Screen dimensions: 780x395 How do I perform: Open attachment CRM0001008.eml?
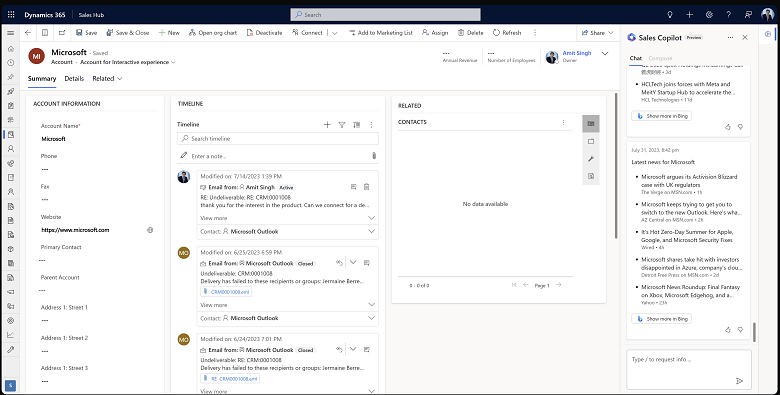[226, 292]
